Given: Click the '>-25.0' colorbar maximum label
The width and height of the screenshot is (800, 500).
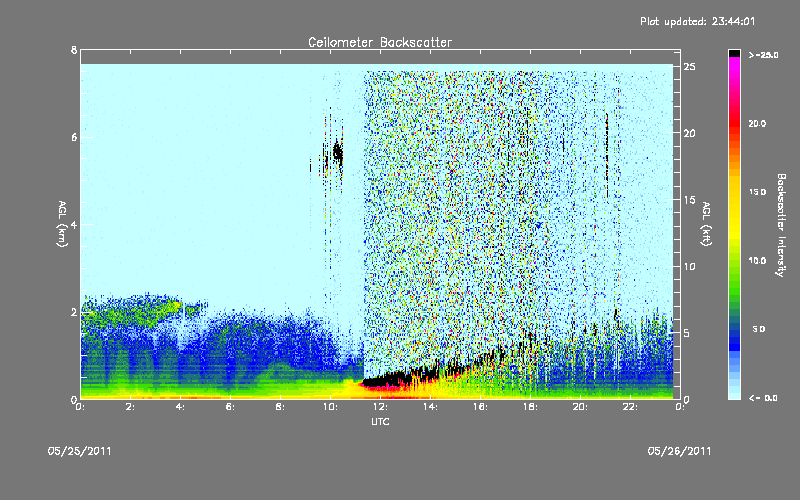Looking at the screenshot, I should tap(763, 55).
